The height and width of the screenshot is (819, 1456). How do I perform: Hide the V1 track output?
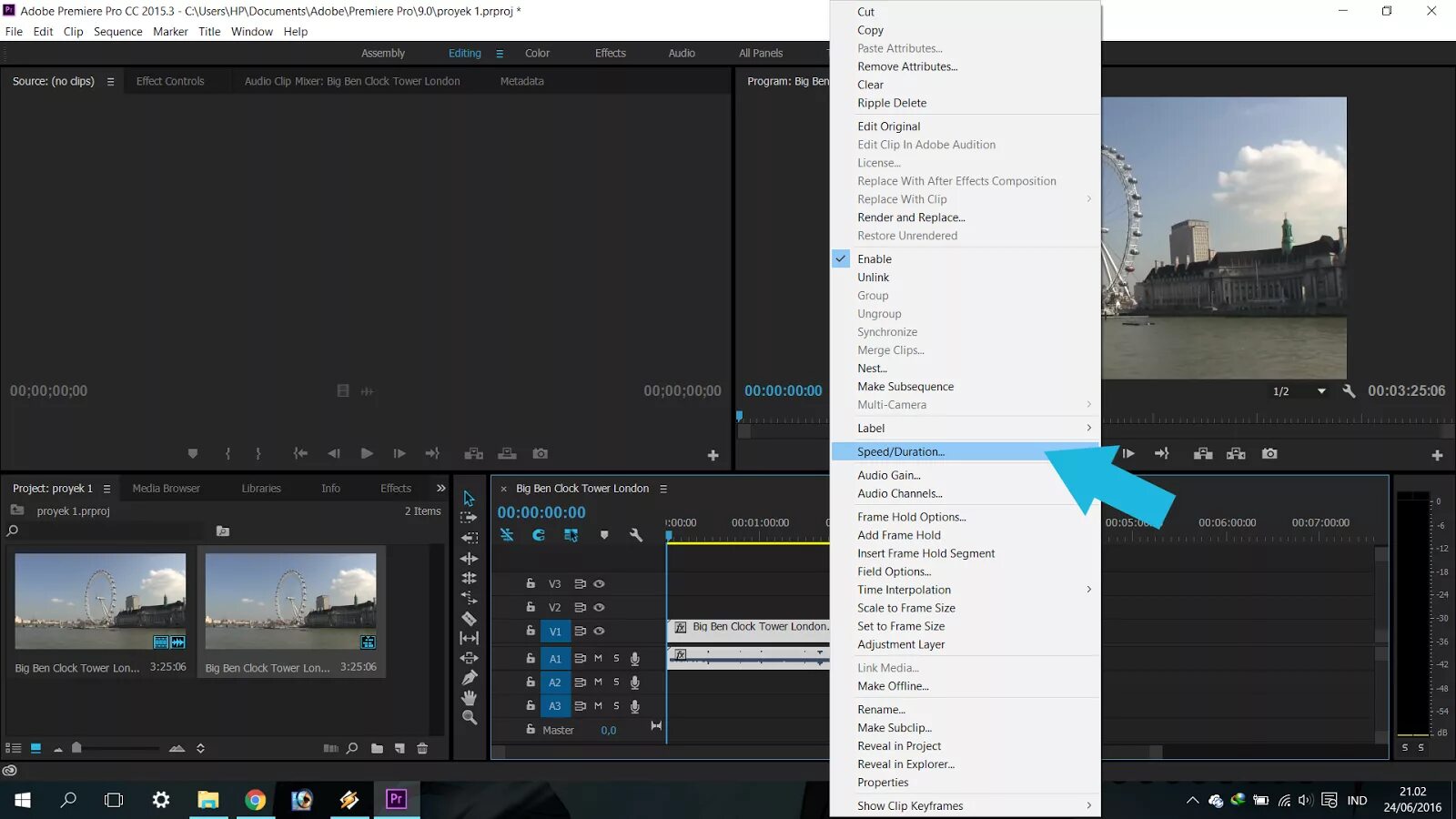599,631
